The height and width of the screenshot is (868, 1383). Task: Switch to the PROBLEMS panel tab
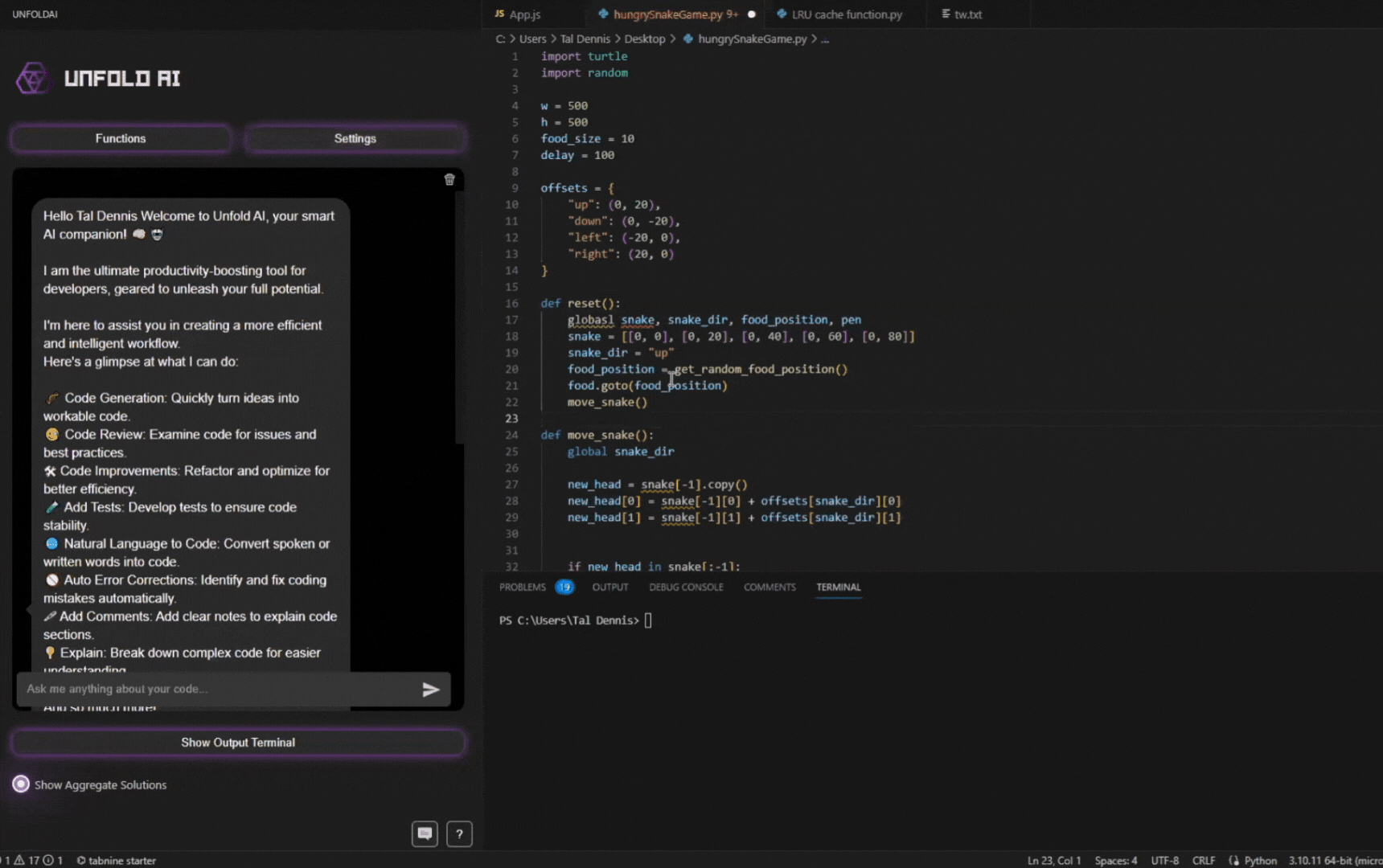[523, 587]
